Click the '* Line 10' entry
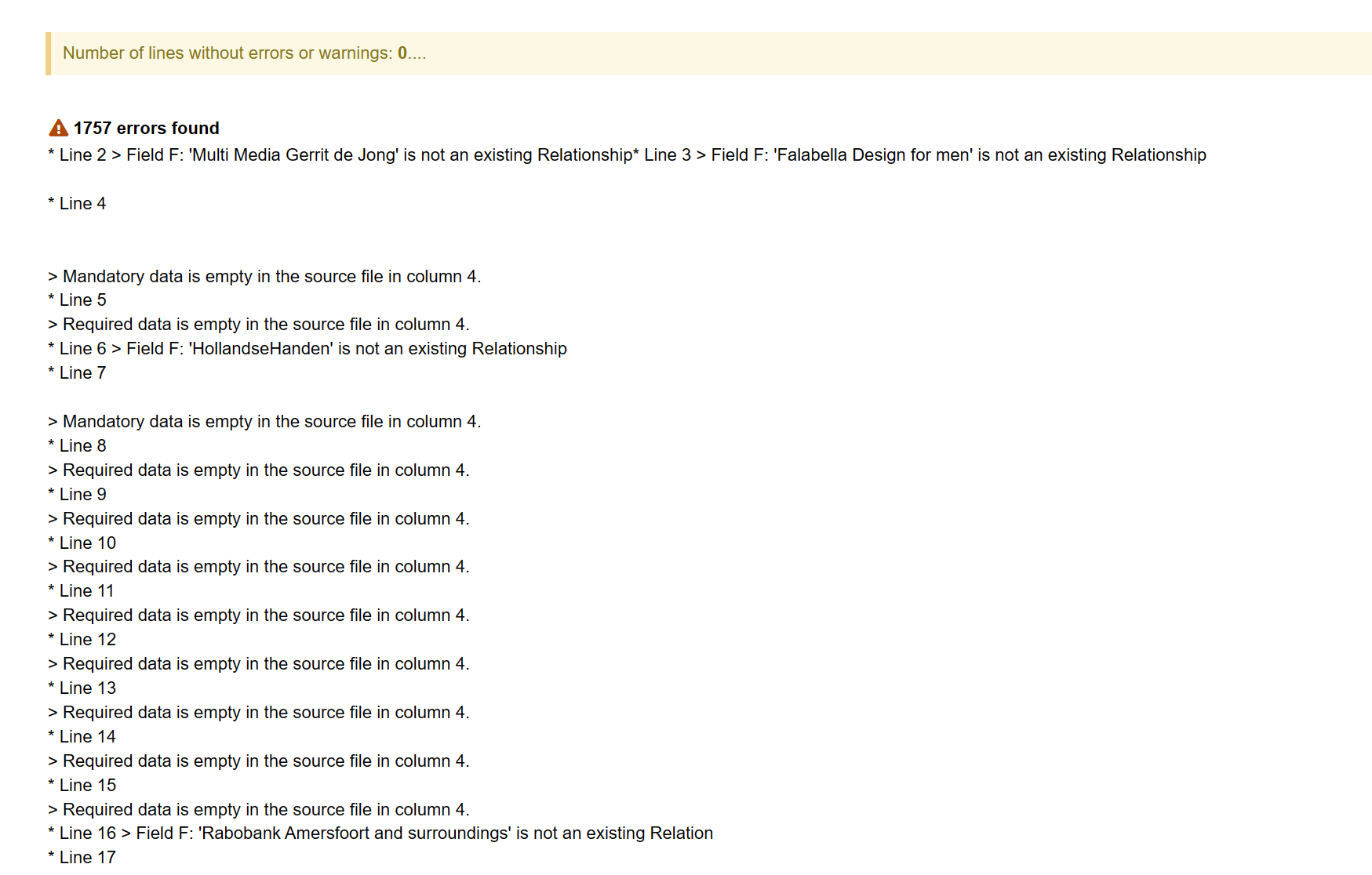Image resolution: width=1372 pixels, height=875 pixels. pyautogui.click(x=82, y=543)
